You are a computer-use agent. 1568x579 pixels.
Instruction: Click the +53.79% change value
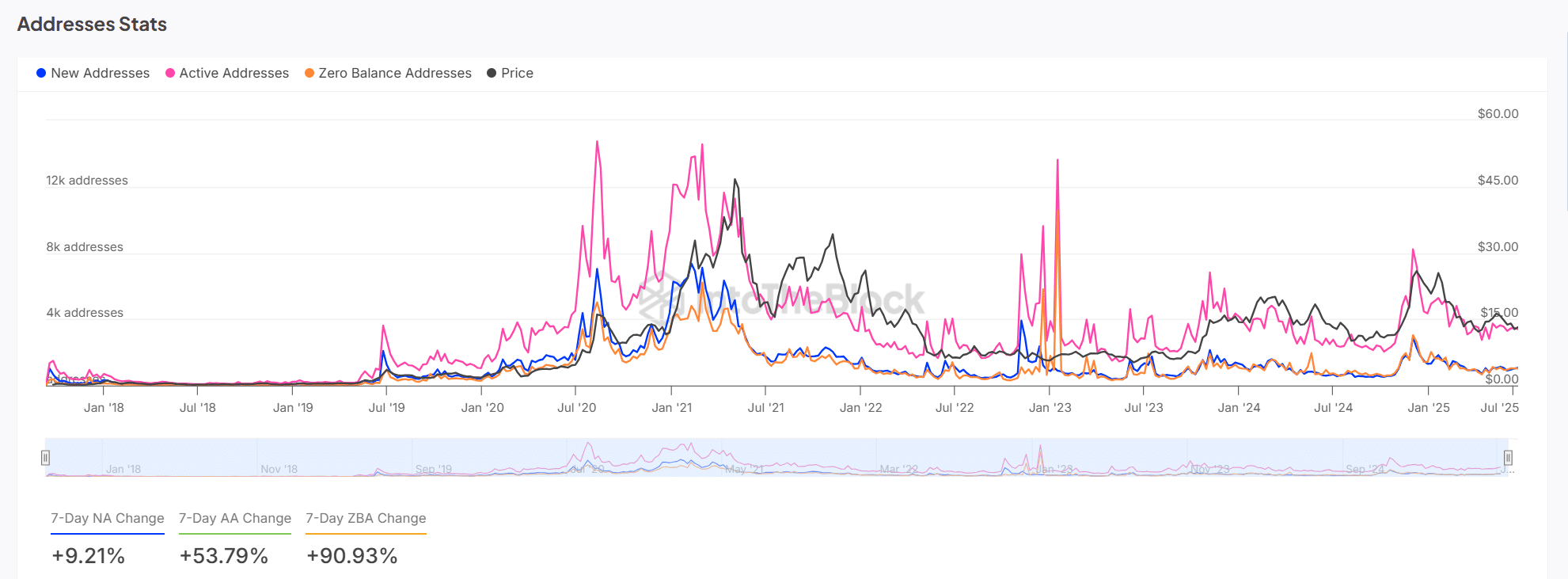tap(224, 556)
